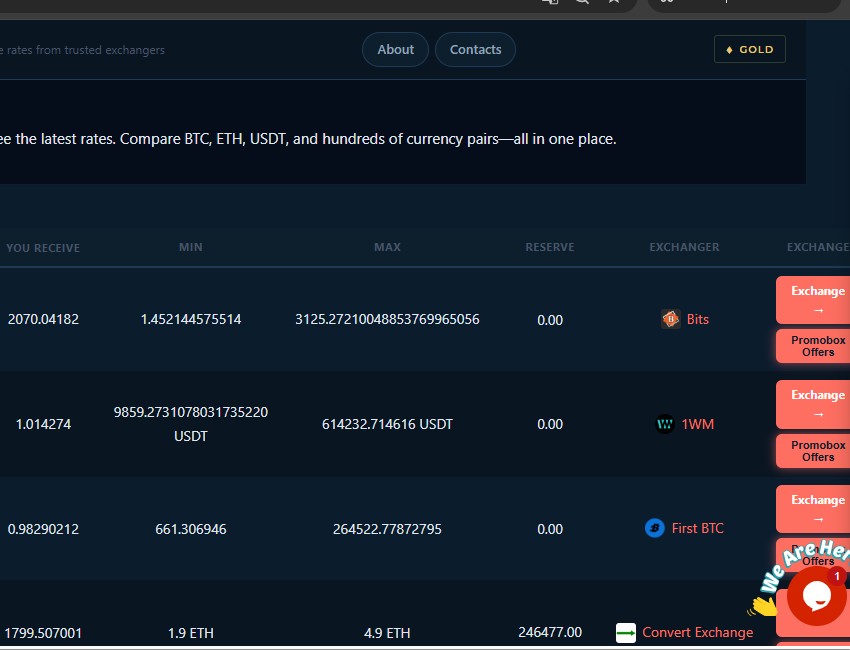This screenshot has height=650, width=850.
Task: Click the First BTC blue logo icon
Action: pos(654,528)
